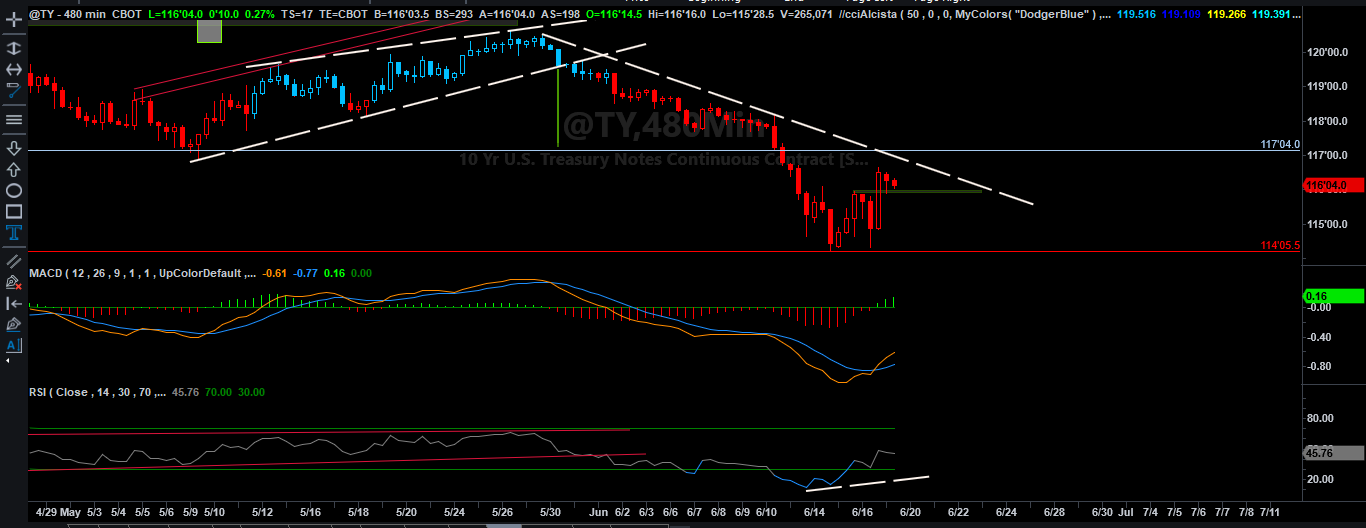Click the horizontal expand arrows tool
Image resolution: width=1366 pixels, height=528 pixels.
click(x=14, y=69)
